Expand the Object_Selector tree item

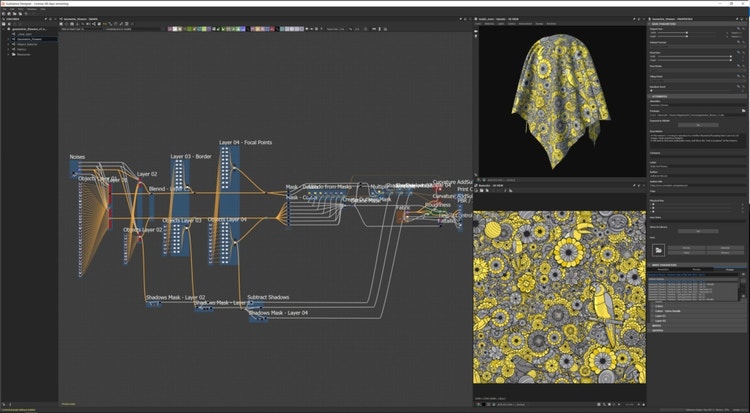tap(7, 43)
